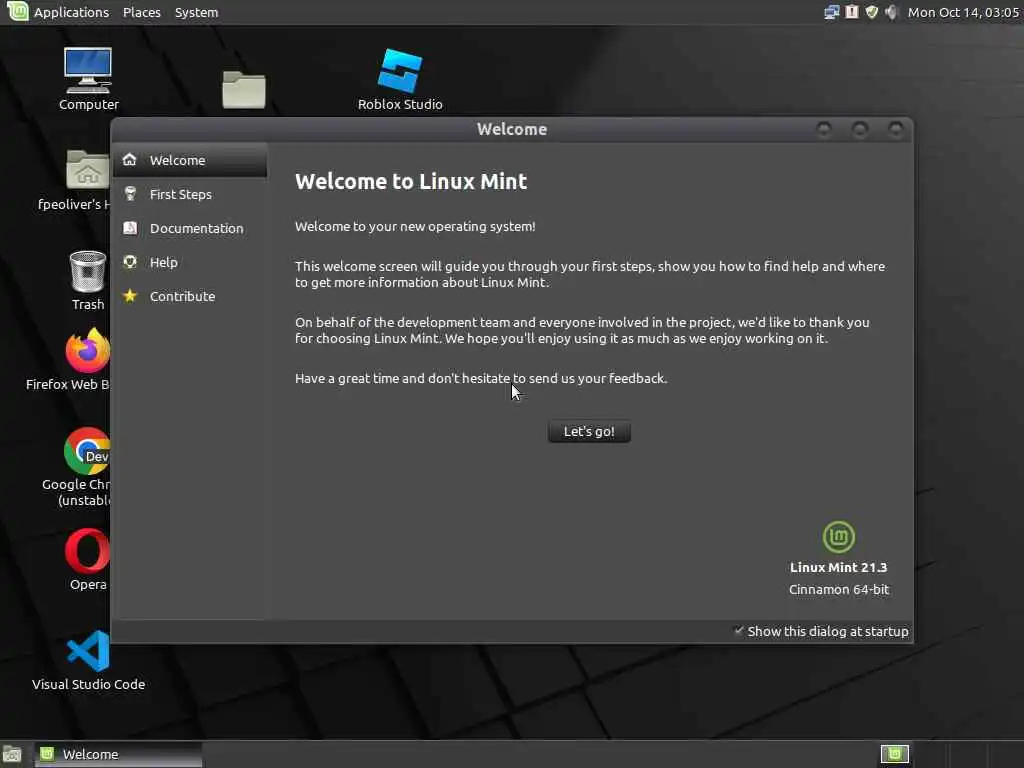Switch to the Documentation section

(190, 228)
